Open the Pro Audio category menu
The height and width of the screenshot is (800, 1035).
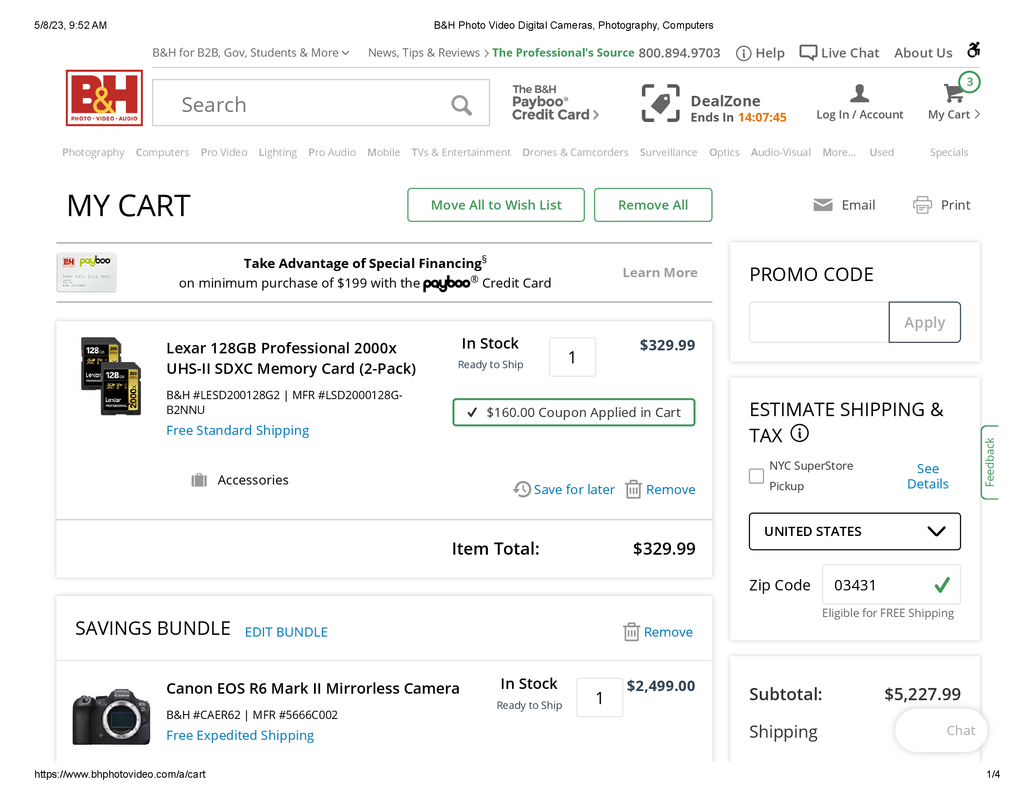coord(332,152)
